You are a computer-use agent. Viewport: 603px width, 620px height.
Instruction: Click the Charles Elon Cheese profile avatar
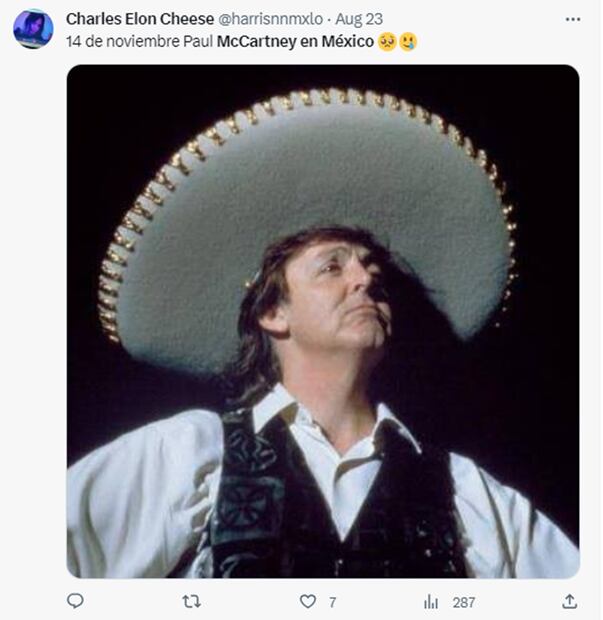point(33,29)
